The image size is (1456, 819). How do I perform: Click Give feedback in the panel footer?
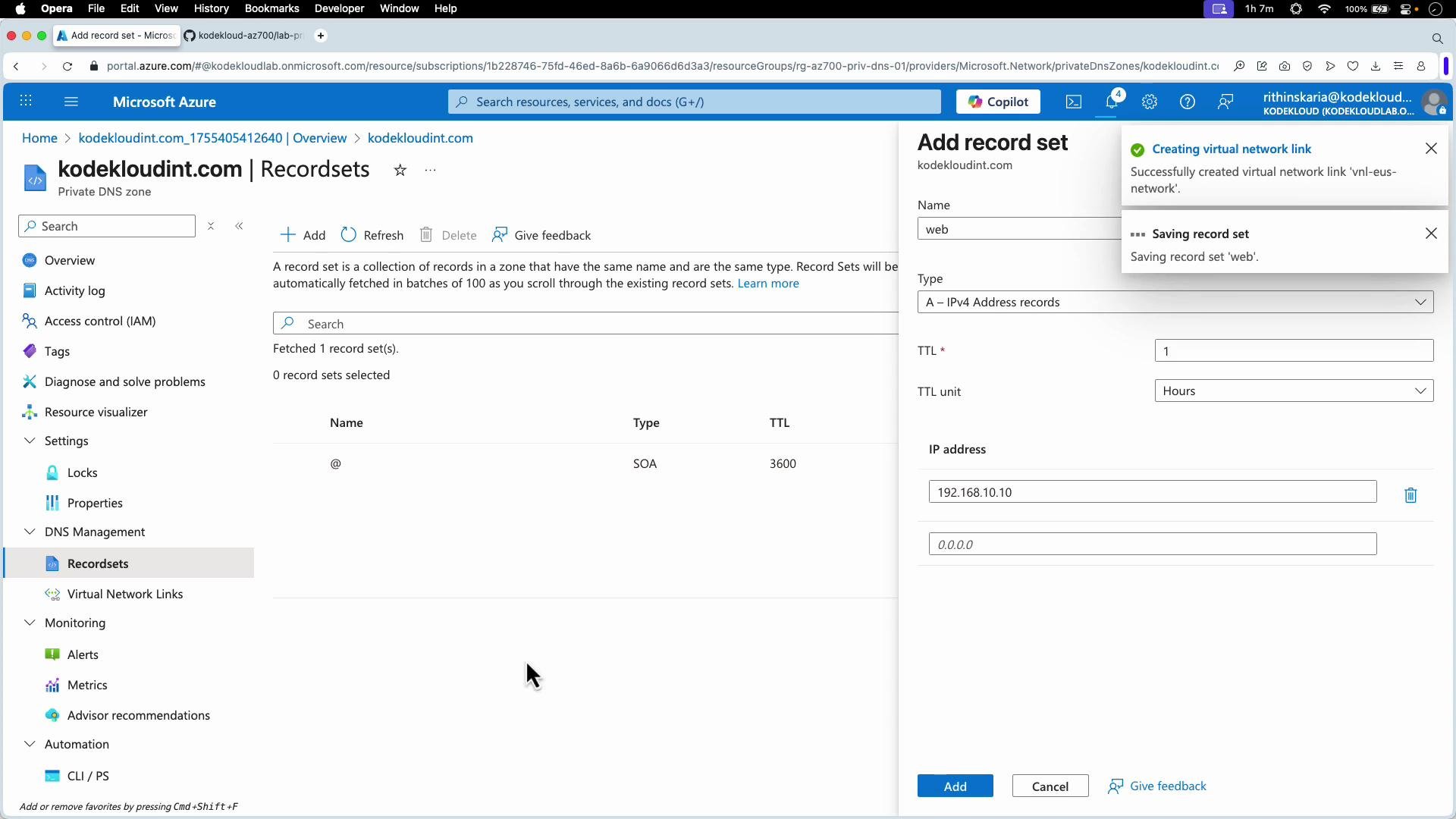click(x=1157, y=786)
